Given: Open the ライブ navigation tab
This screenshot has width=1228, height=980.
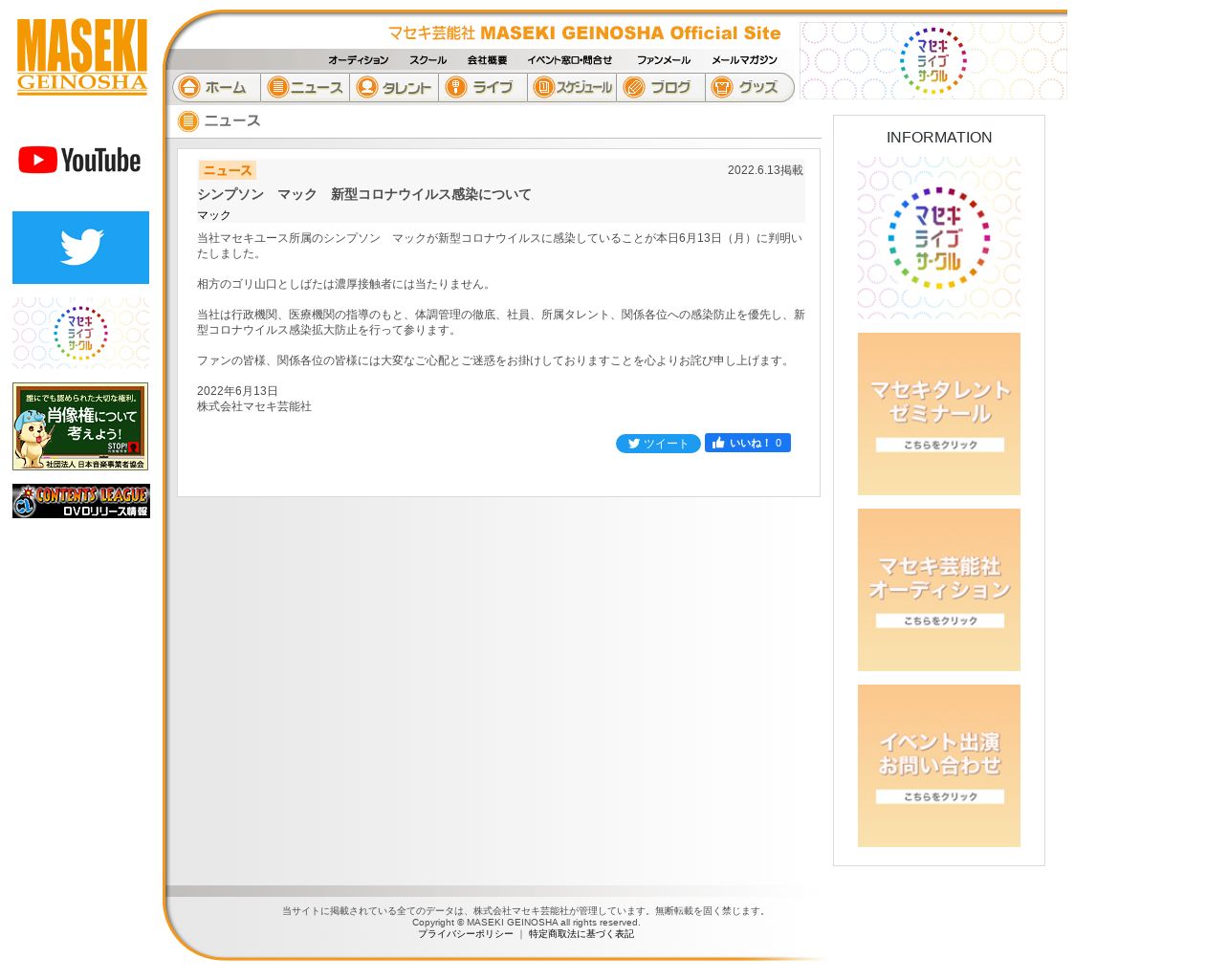Looking at the screenshot, I should [483, 88].
